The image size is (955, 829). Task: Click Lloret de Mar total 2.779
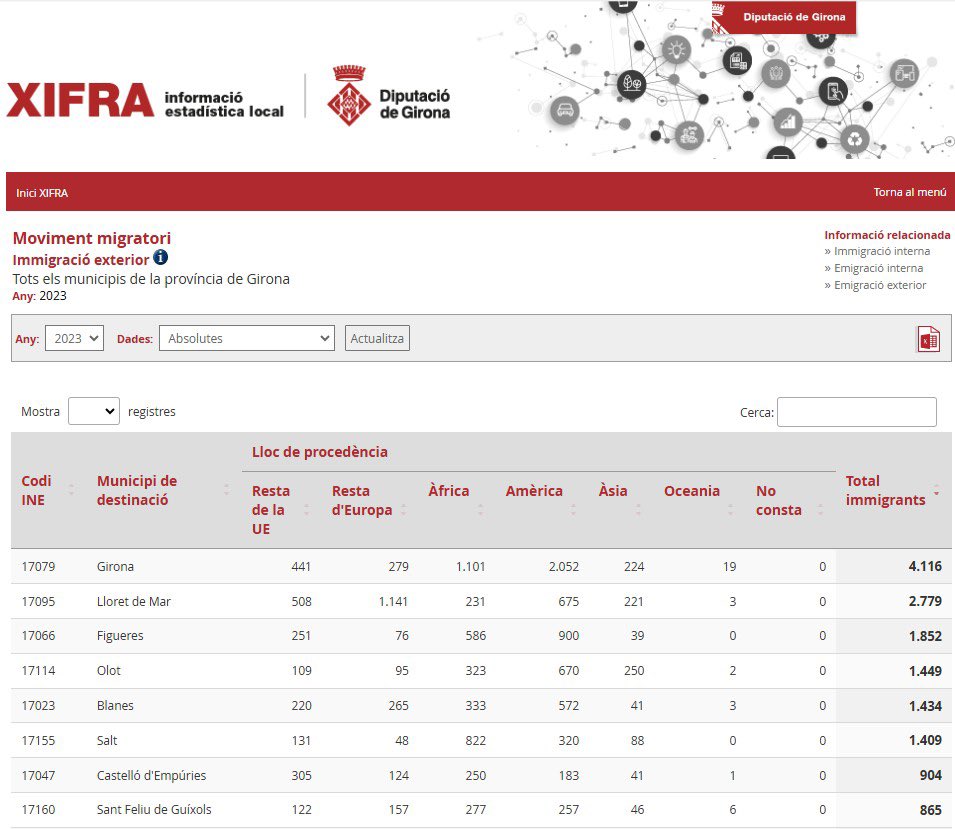coord(925,601)
